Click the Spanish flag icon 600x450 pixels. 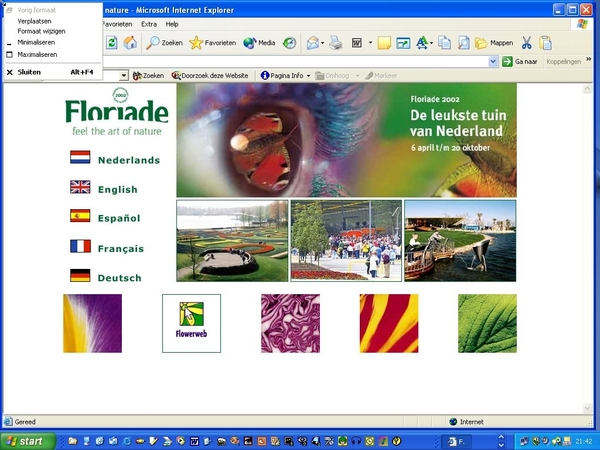pyautogui.click(x=80, y=216)
